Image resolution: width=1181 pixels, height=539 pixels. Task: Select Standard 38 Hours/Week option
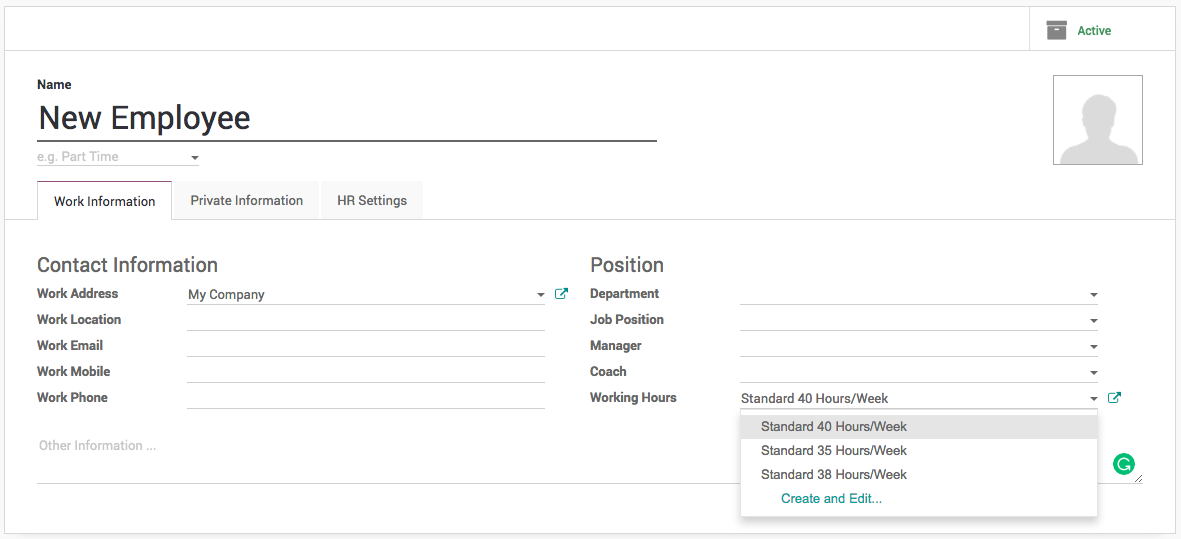point(834,475)
